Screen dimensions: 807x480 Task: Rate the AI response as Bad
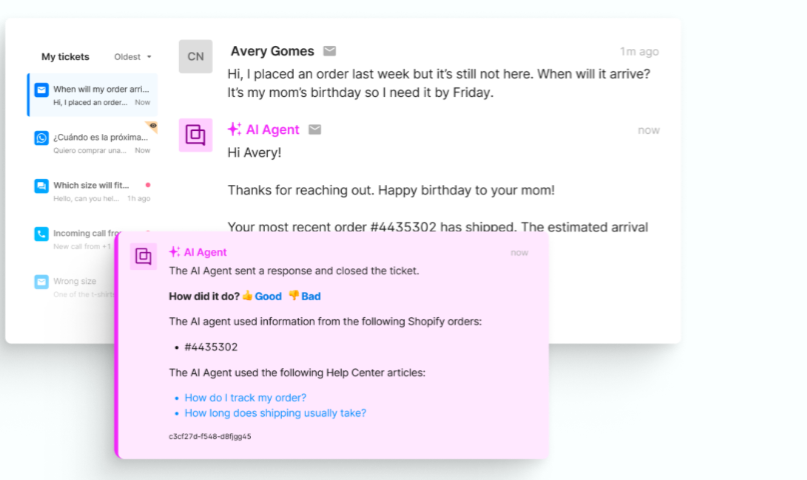[x=305, y=296]
